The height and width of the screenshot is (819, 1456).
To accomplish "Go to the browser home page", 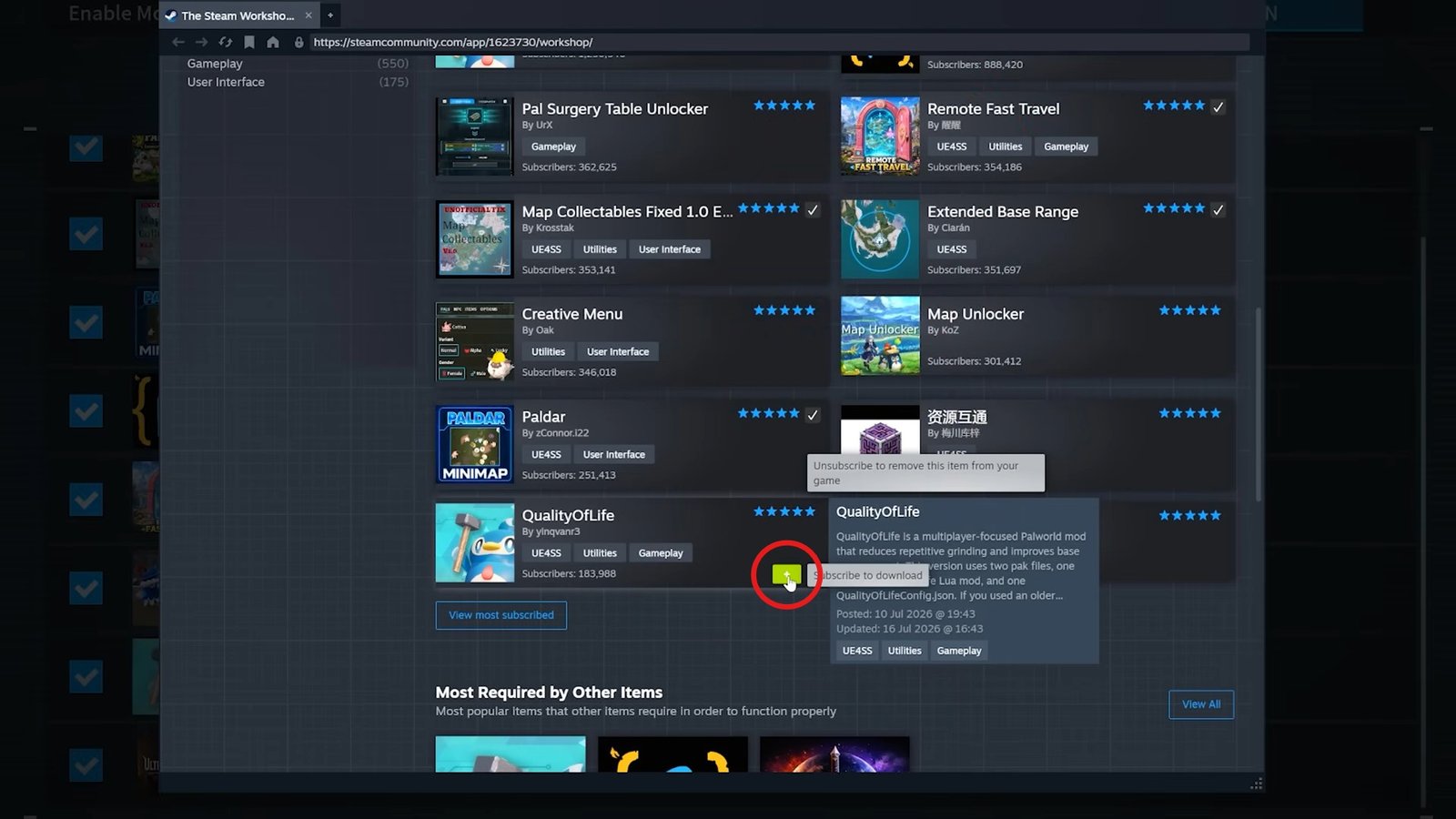I will (273, 42).
